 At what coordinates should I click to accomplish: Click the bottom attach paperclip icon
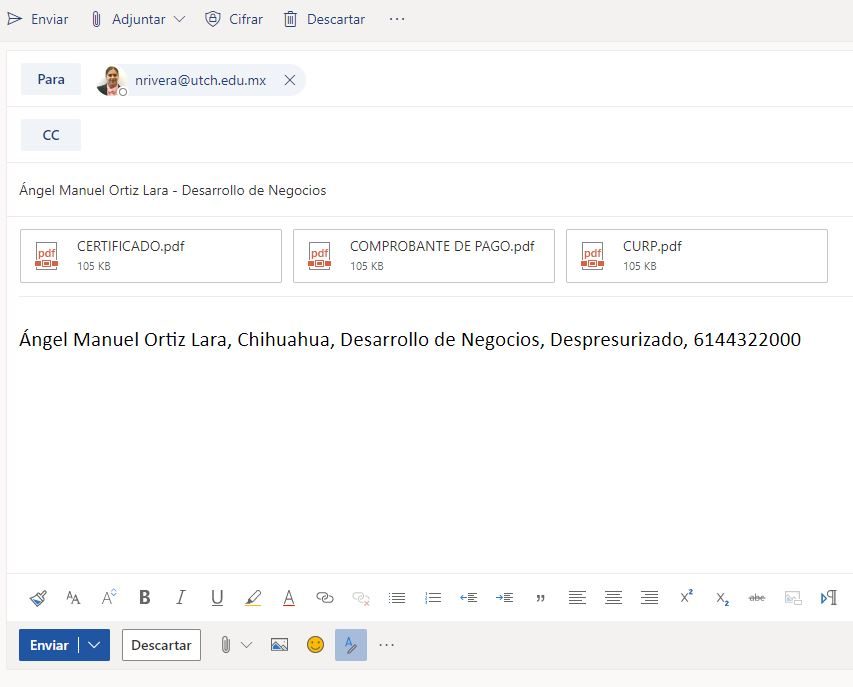pyautogui.click(x=226, y=645)
